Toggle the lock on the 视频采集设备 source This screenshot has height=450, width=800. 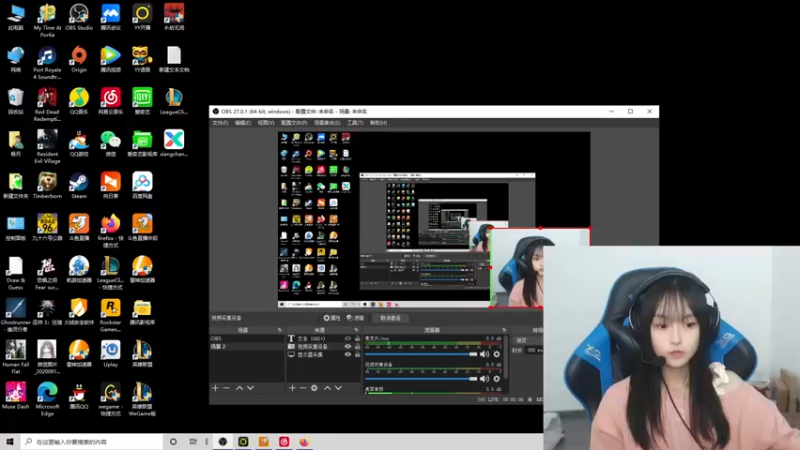click(x=357, y=346)
